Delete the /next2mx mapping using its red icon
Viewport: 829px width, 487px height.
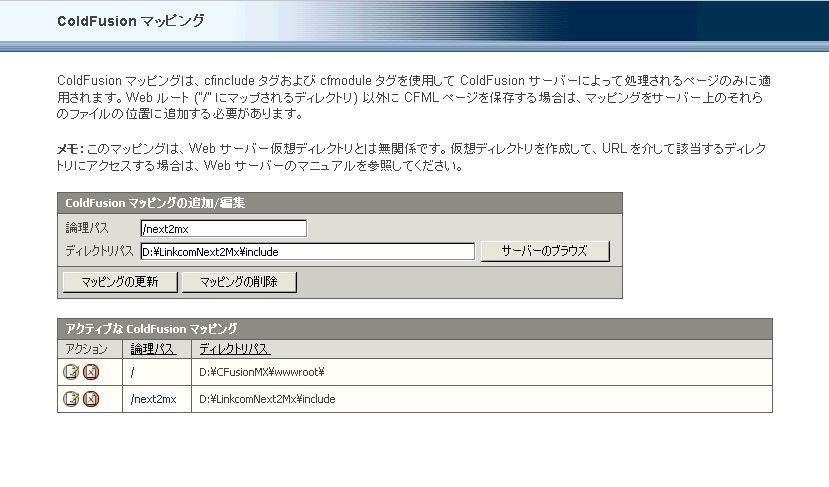[90, 399]
